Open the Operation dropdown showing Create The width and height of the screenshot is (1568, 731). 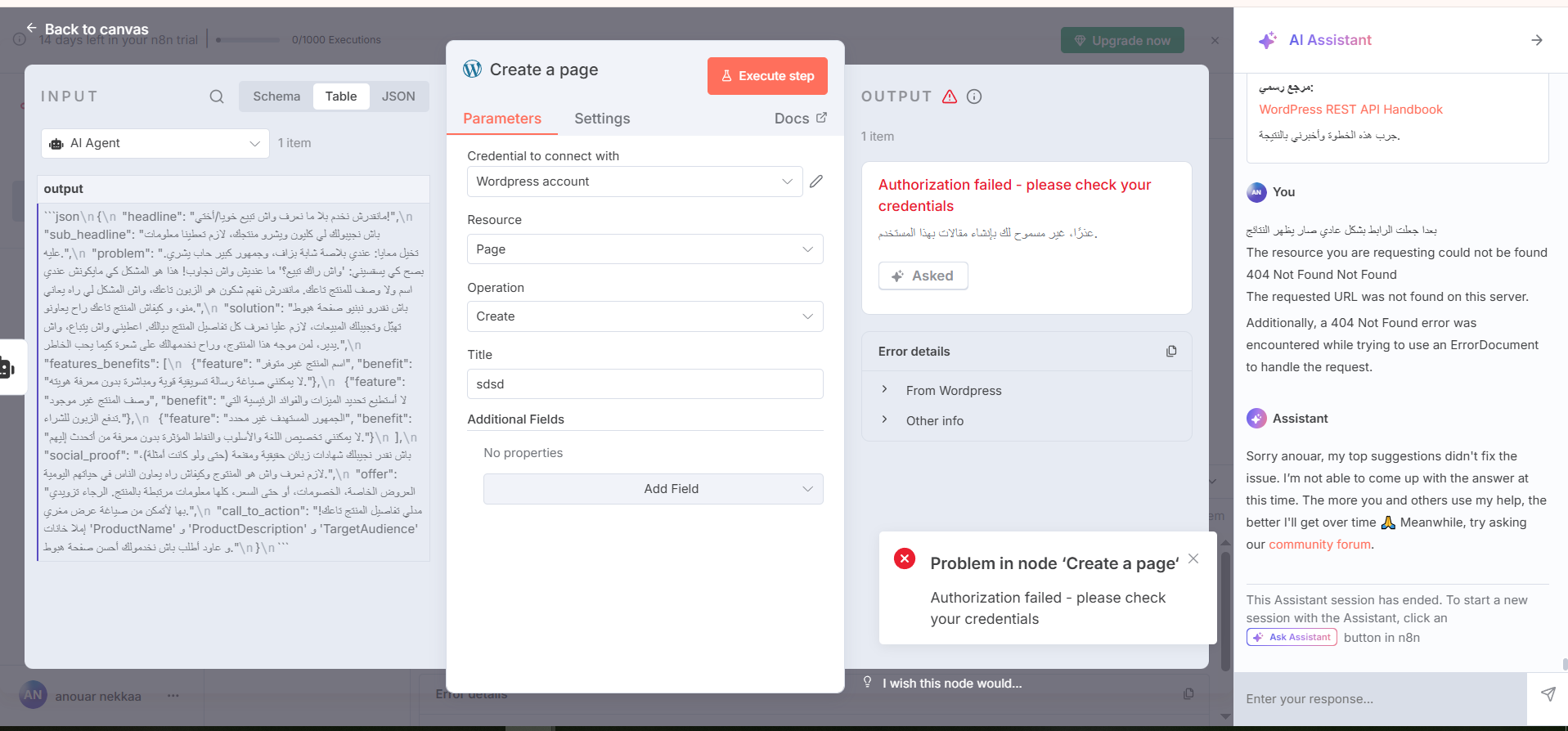coord(645,316)
